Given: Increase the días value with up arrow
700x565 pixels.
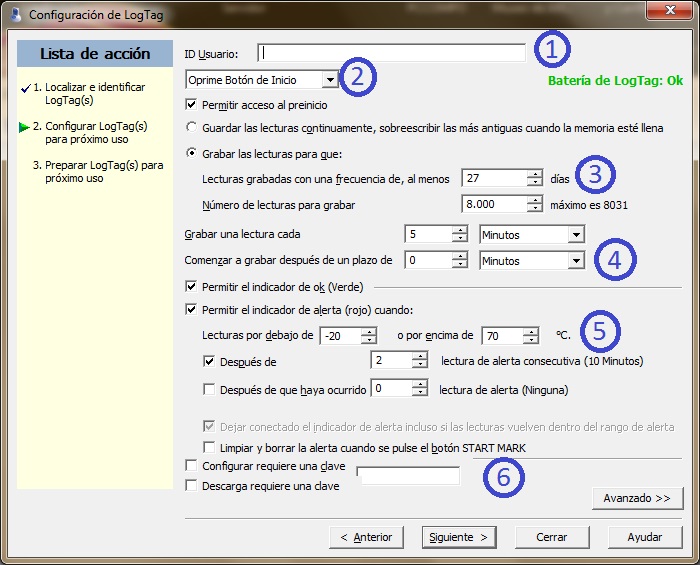Looking at the screenshot, I should (535, 174).
